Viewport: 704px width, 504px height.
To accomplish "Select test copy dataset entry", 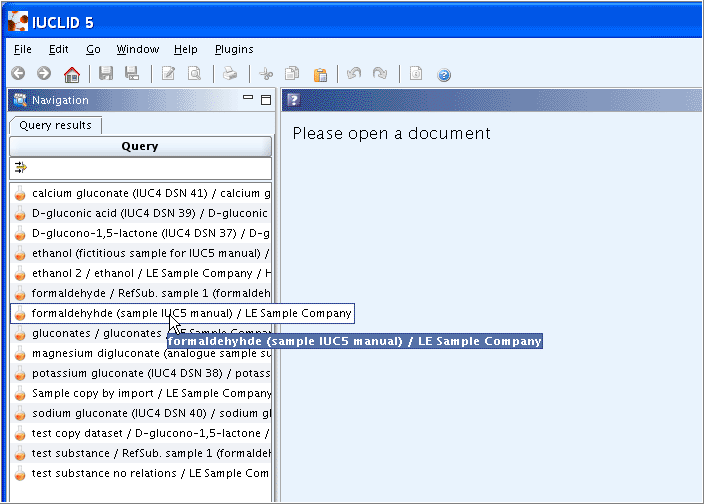I will (x=141, y=434).
